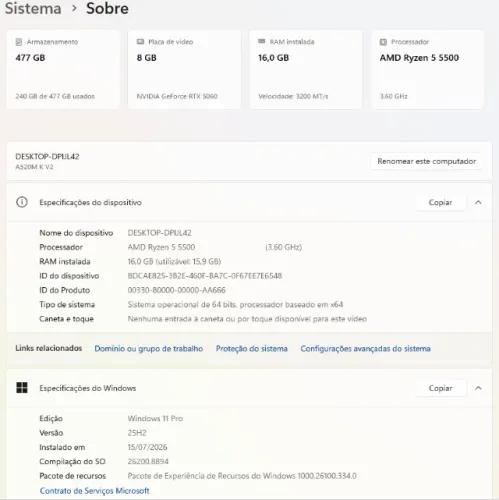Collapse the Especificações do dispositivo section
This screenshot has height=500, width=499.
(x=478, y=202)
